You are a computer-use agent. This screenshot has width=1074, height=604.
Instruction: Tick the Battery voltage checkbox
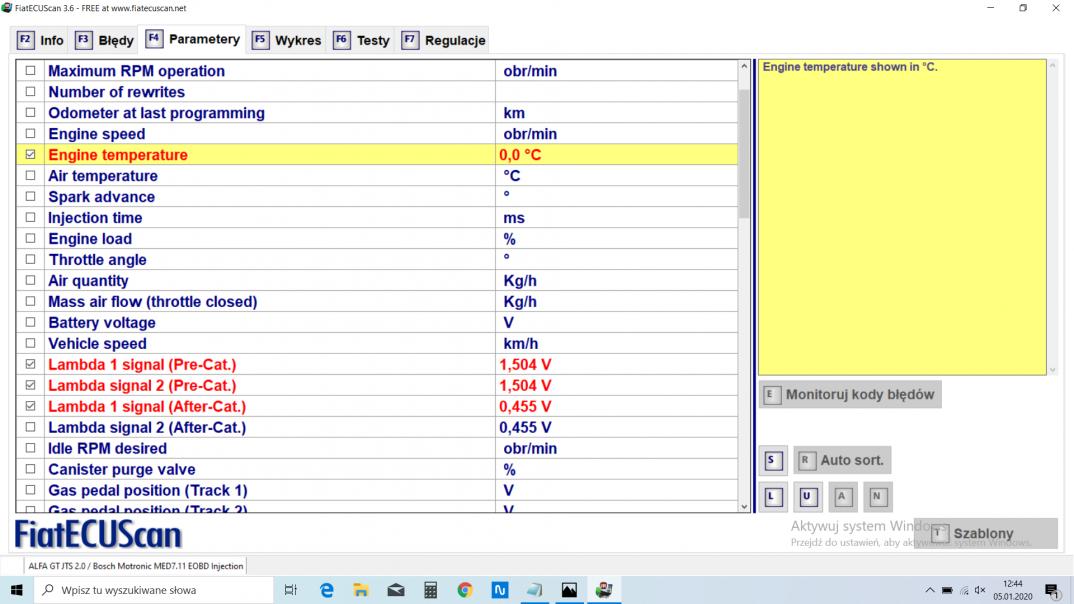(x=30, y=322)
